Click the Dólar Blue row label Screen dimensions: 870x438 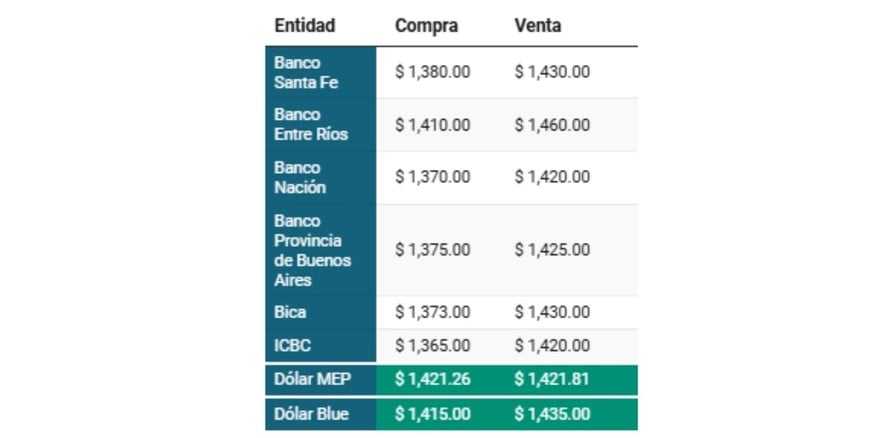[x=312, y=414]
